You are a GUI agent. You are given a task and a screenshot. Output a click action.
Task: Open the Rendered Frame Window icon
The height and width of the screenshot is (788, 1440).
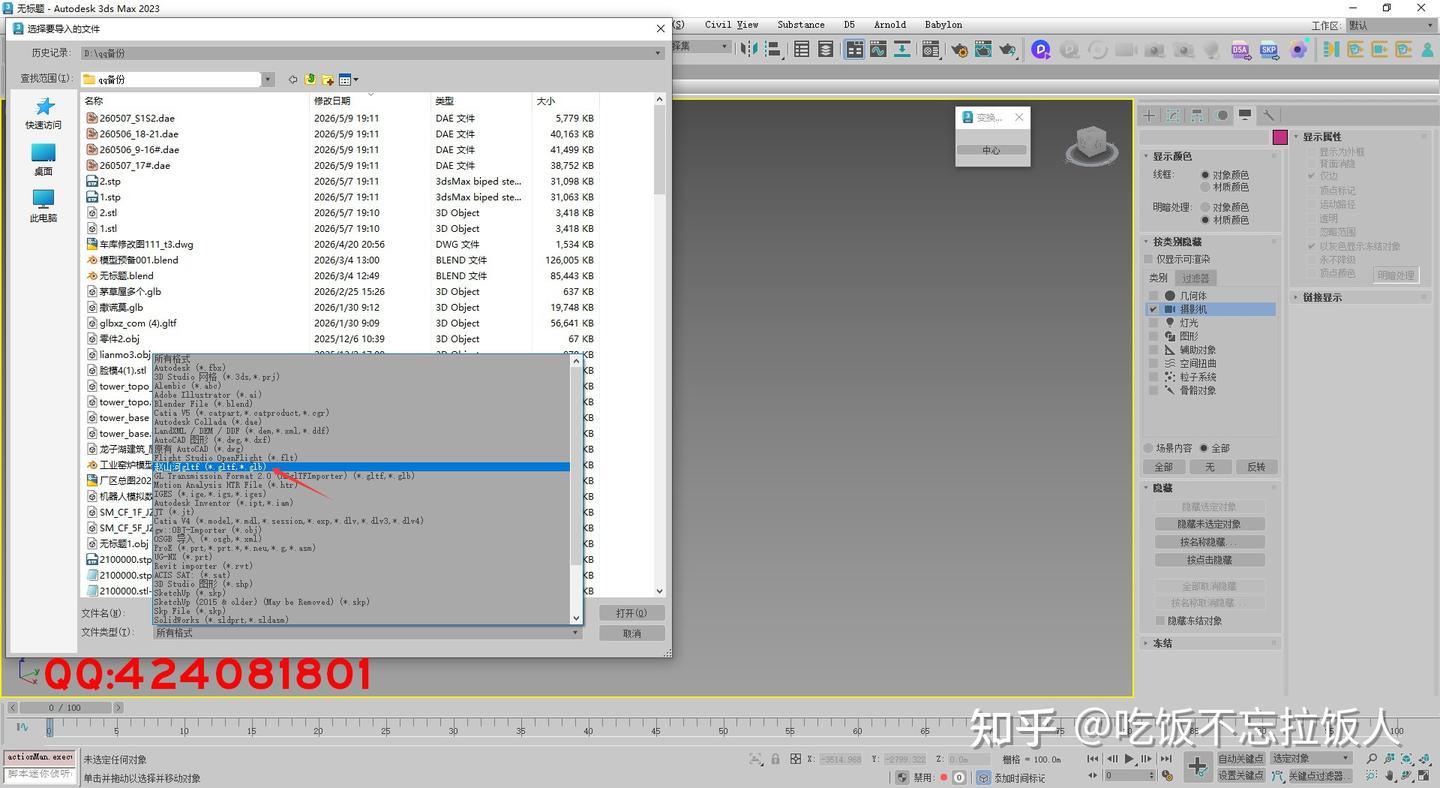(x=984, y=49)
